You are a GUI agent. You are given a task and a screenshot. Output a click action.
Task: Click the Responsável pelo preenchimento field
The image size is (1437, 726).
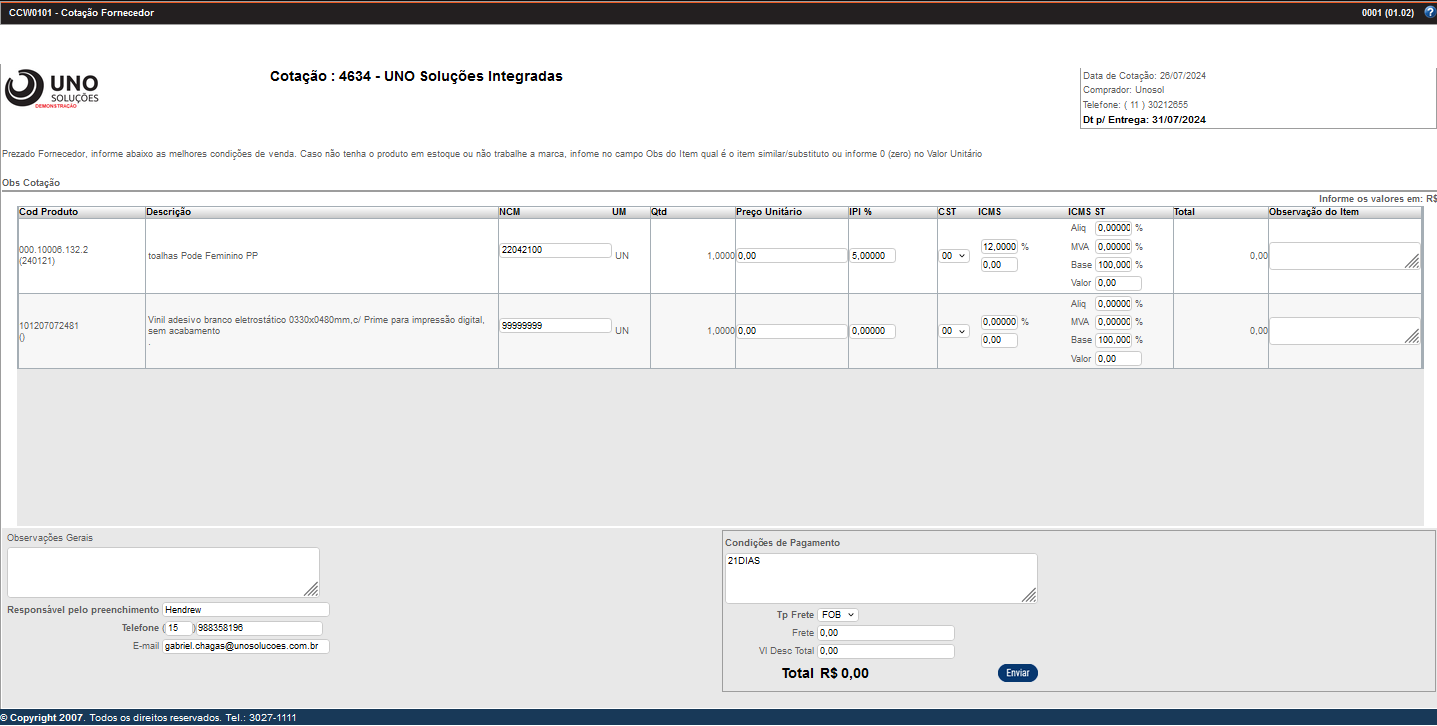tap(245, 610)
